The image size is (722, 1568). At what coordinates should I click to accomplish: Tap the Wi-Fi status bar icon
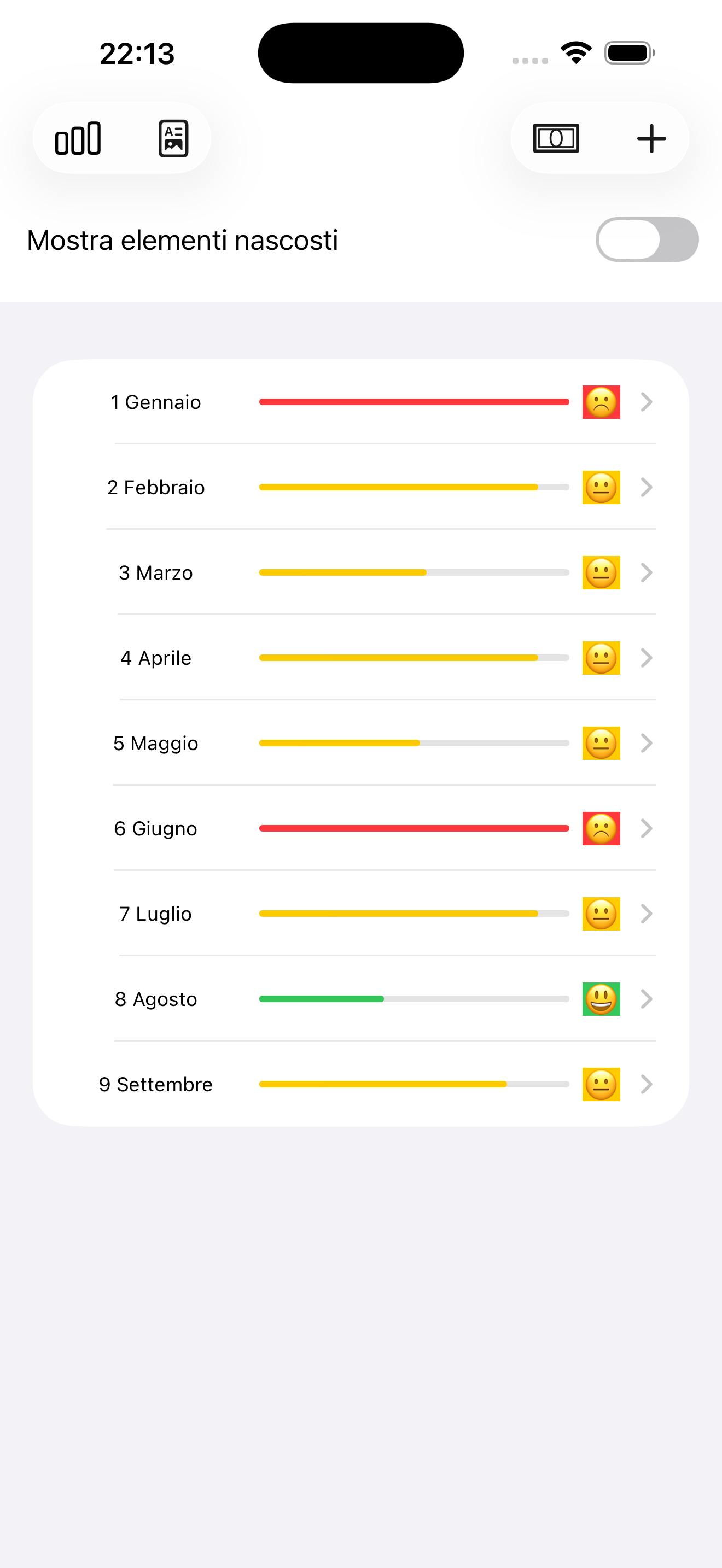[576, 52]
